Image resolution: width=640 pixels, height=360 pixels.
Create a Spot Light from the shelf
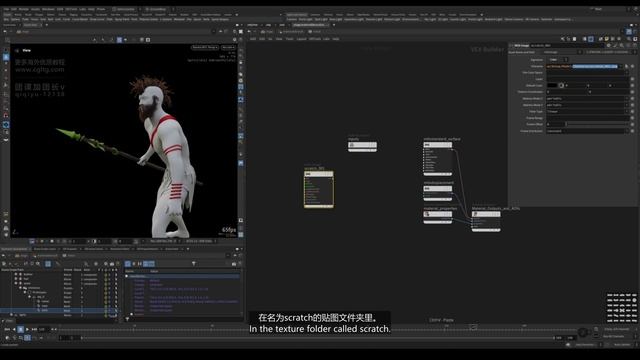pos(321,19)
